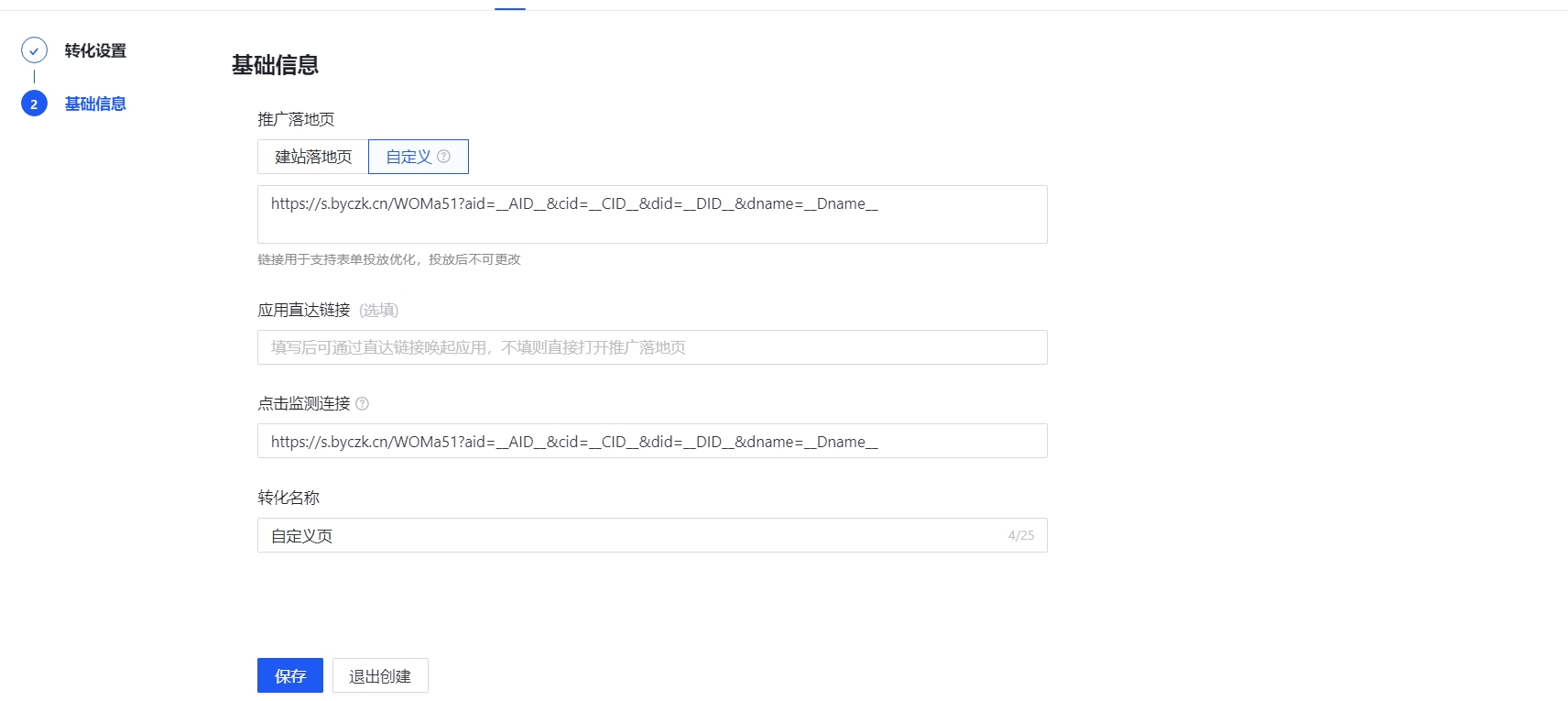Click the 推广落地页 field label
Screen dimensions: 1568x701
(296, 119)
